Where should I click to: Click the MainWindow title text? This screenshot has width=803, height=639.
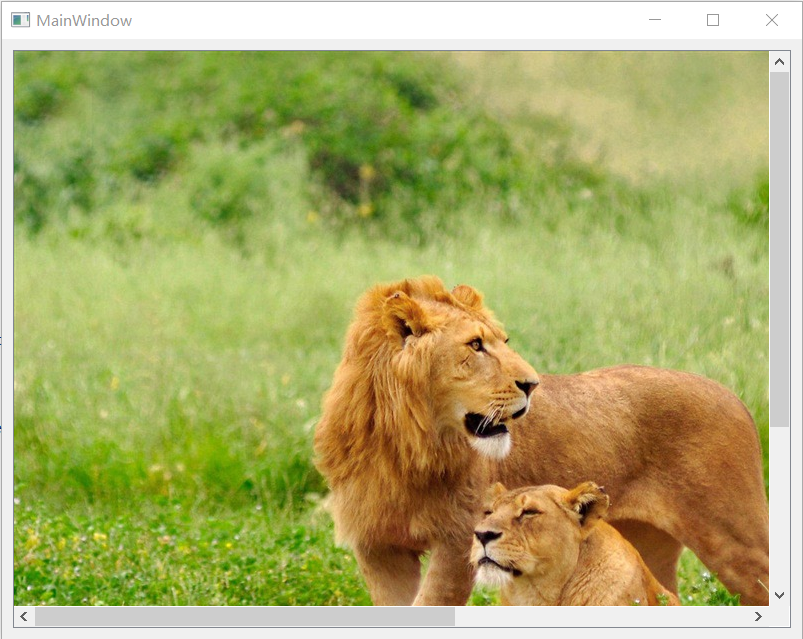85,19
